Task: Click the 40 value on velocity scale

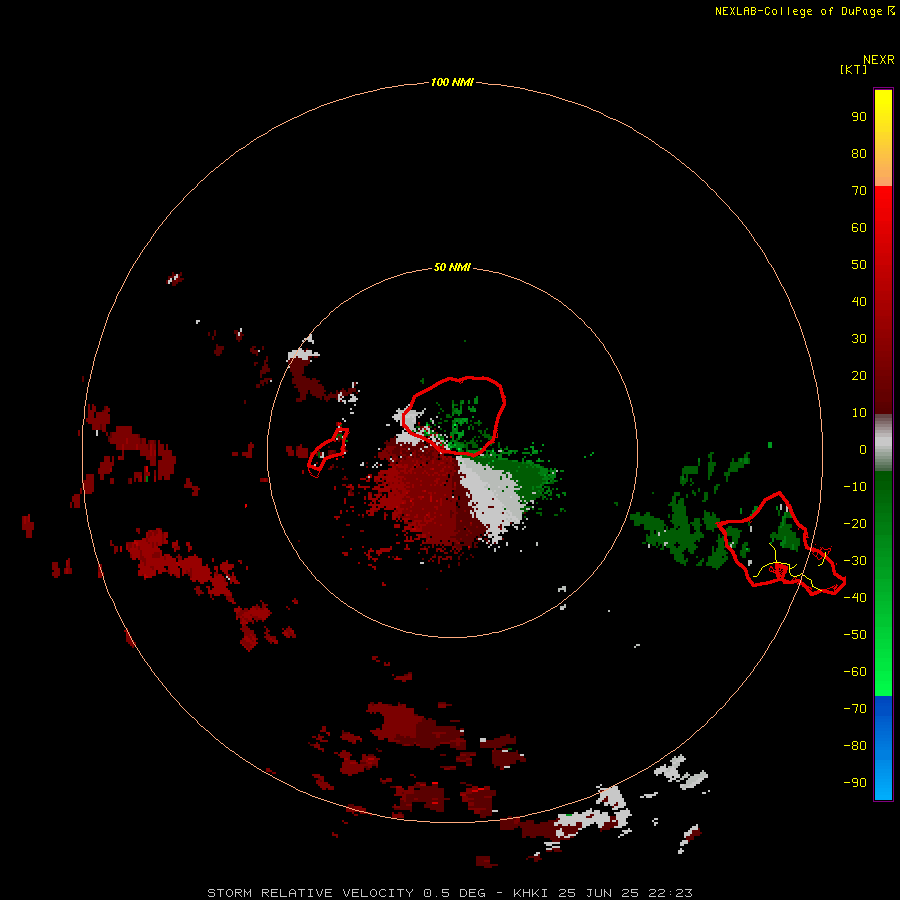Action: tap(859, 301)
